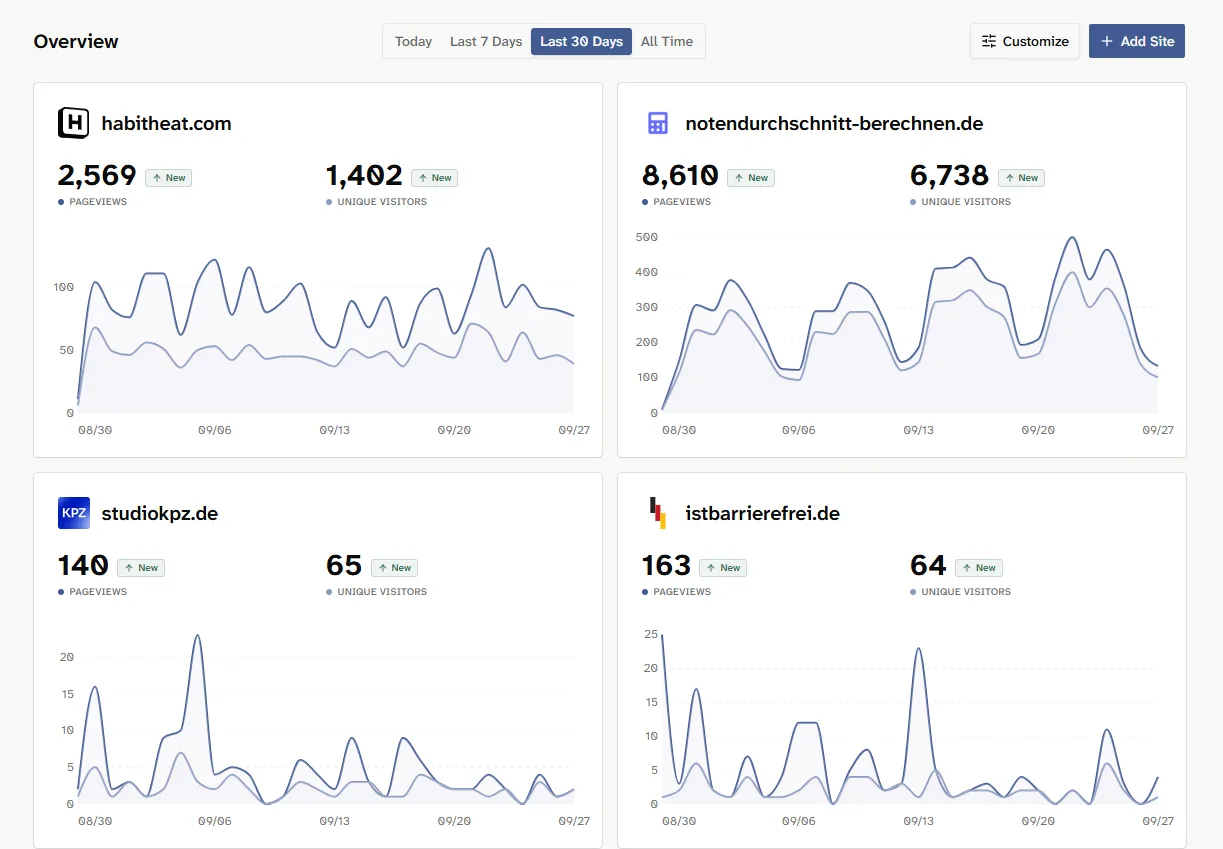Click the Overview heading

tap(76, 41)
